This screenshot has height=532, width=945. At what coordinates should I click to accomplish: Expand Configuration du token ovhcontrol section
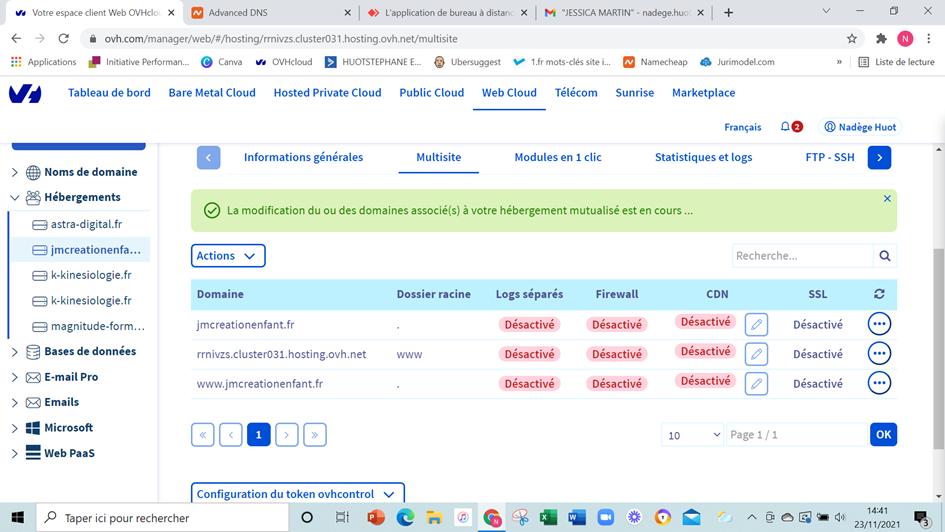click(x=297, y=494)
